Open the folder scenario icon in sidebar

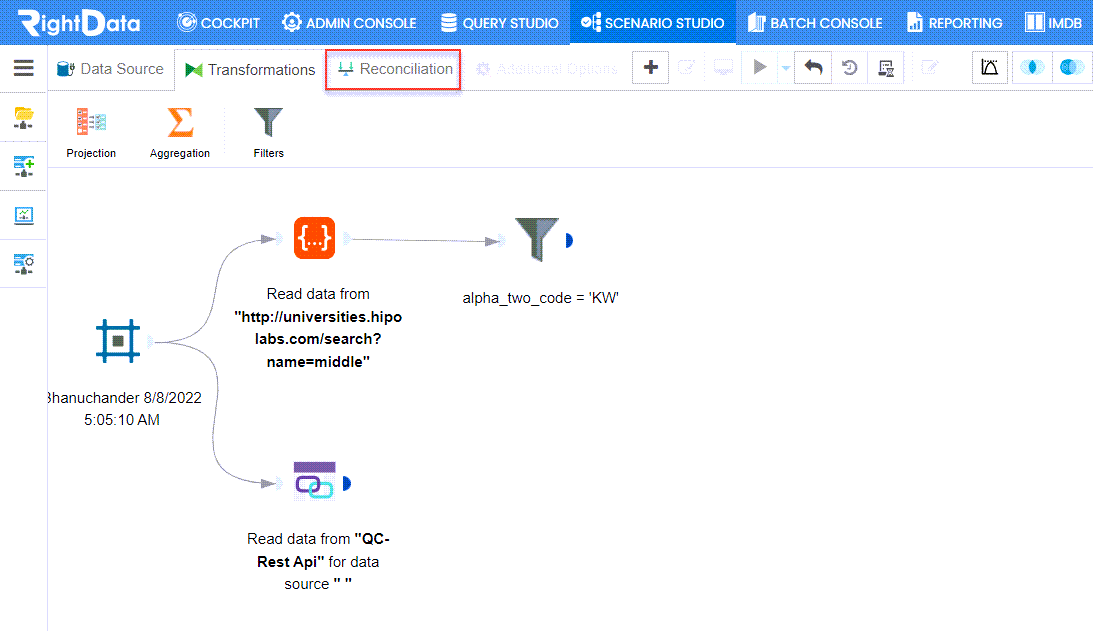coord(24,118)
